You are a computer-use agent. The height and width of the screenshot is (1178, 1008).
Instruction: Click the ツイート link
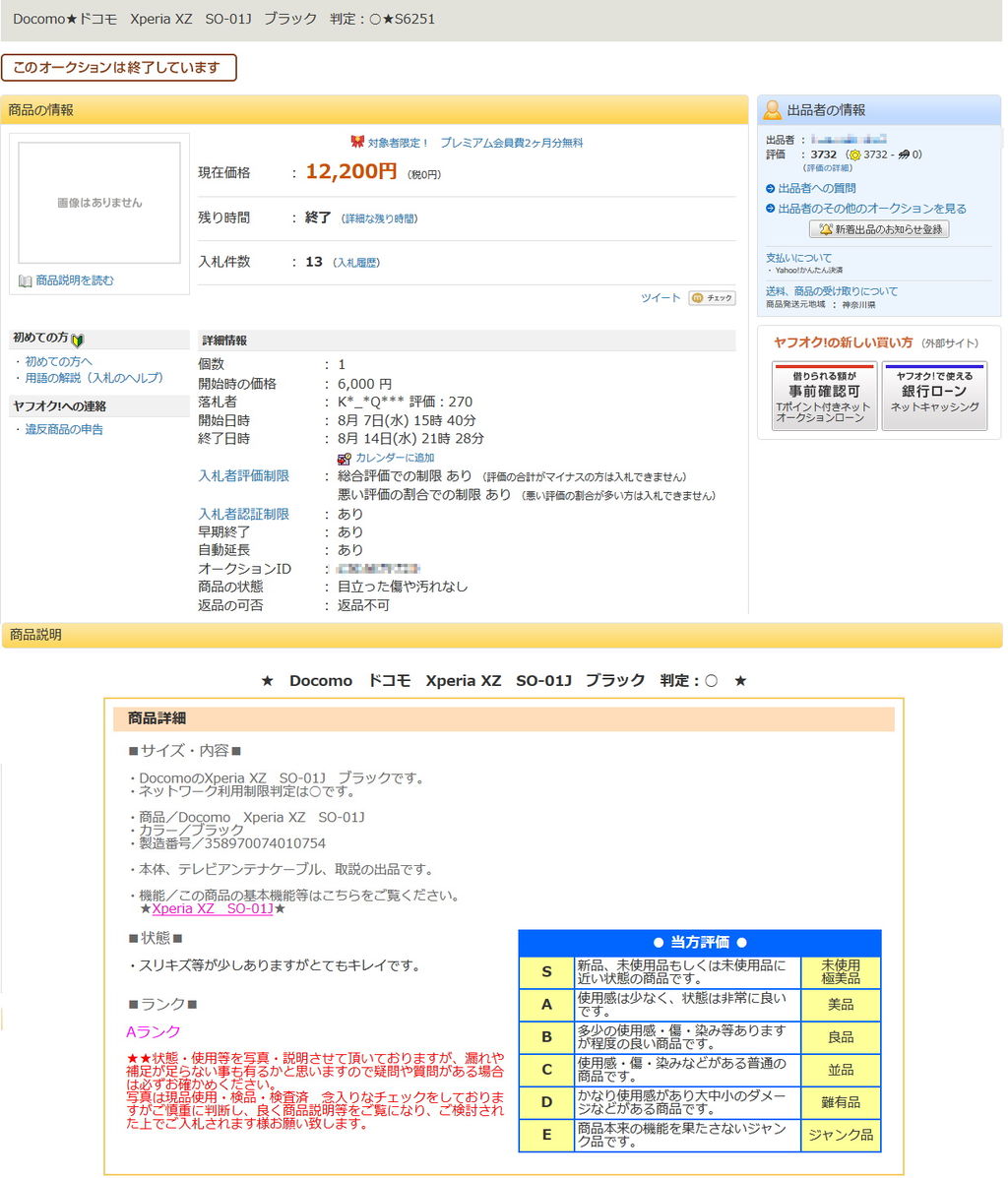tap(660, 298)
